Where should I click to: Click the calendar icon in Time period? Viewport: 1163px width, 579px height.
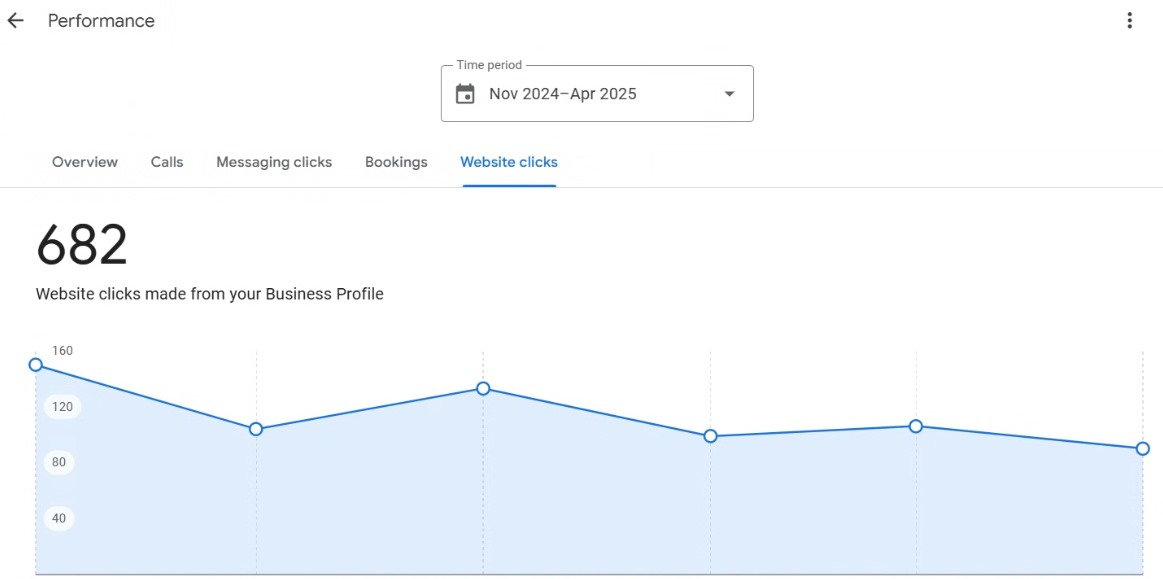pyautogui.click(x=465, y=93)
